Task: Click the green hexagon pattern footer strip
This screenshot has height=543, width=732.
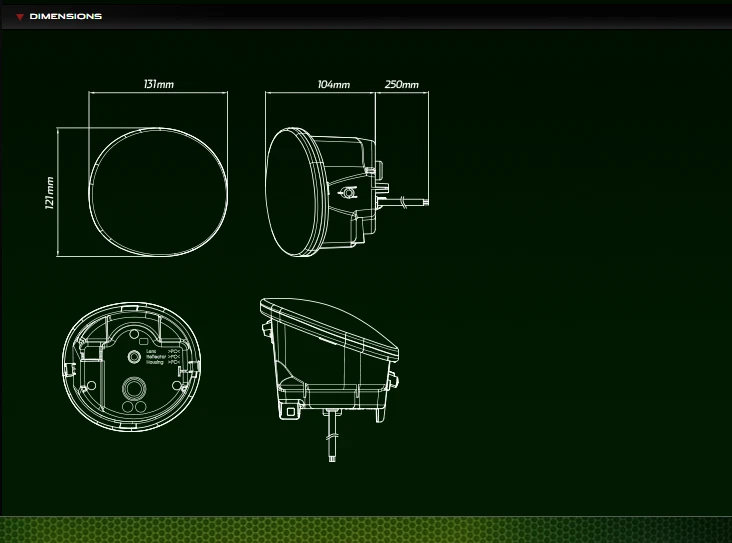Action: pos(366,529)
